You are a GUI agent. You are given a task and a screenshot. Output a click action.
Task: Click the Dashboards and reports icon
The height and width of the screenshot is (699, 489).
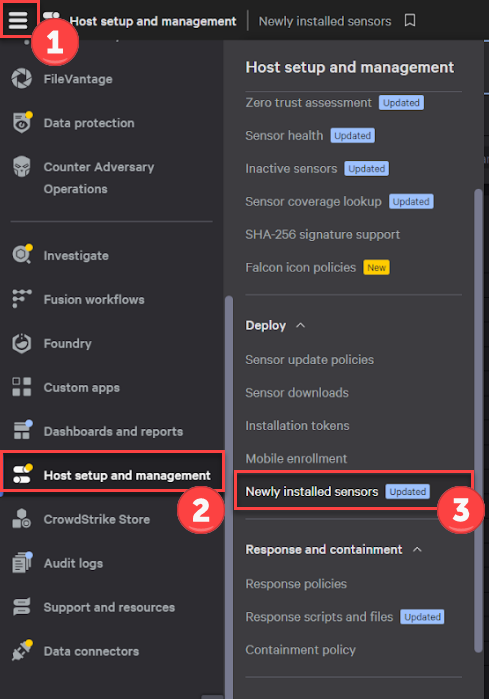coord(21,431)
